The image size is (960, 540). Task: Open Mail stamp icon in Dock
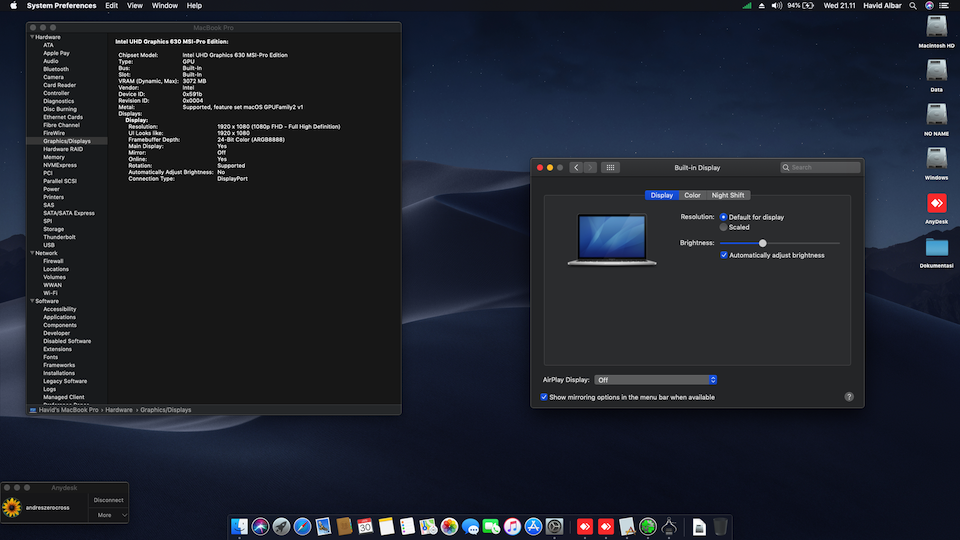[x=323, y=527]
